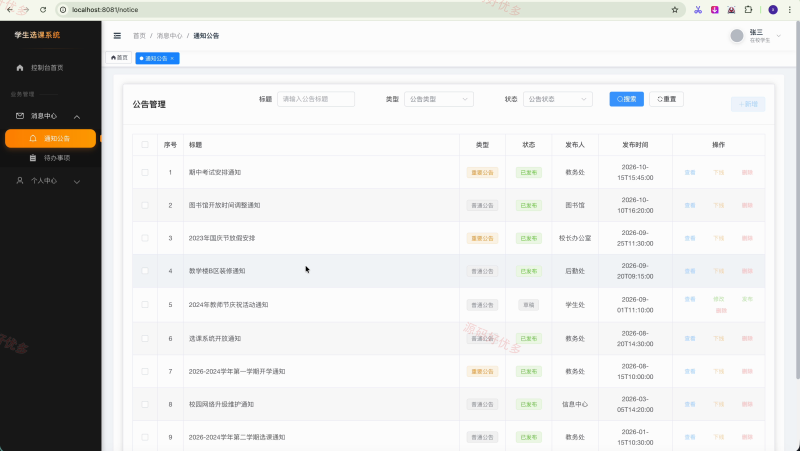Screen dimensions: 800x451
Task: Click the 新增 button
Action: point(748,104)
